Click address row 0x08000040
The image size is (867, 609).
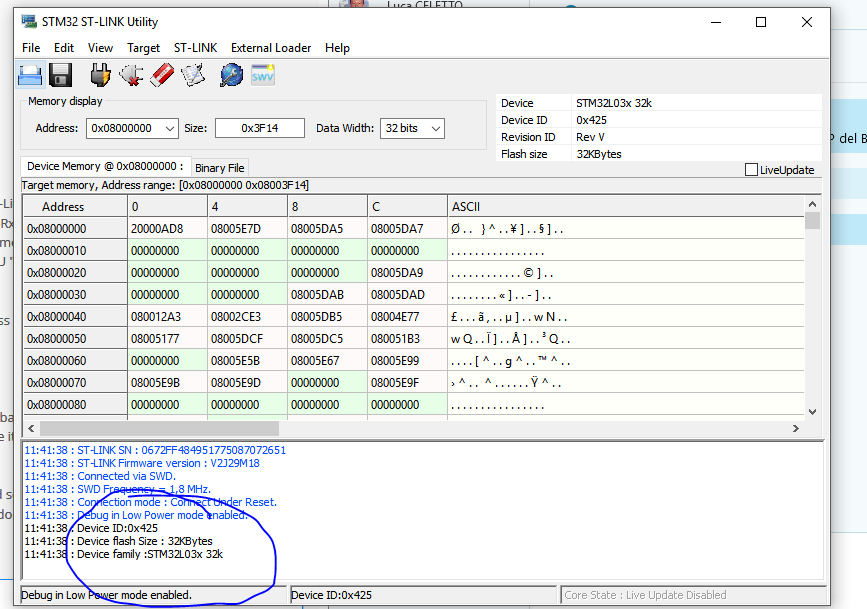(x=75, y=317)
